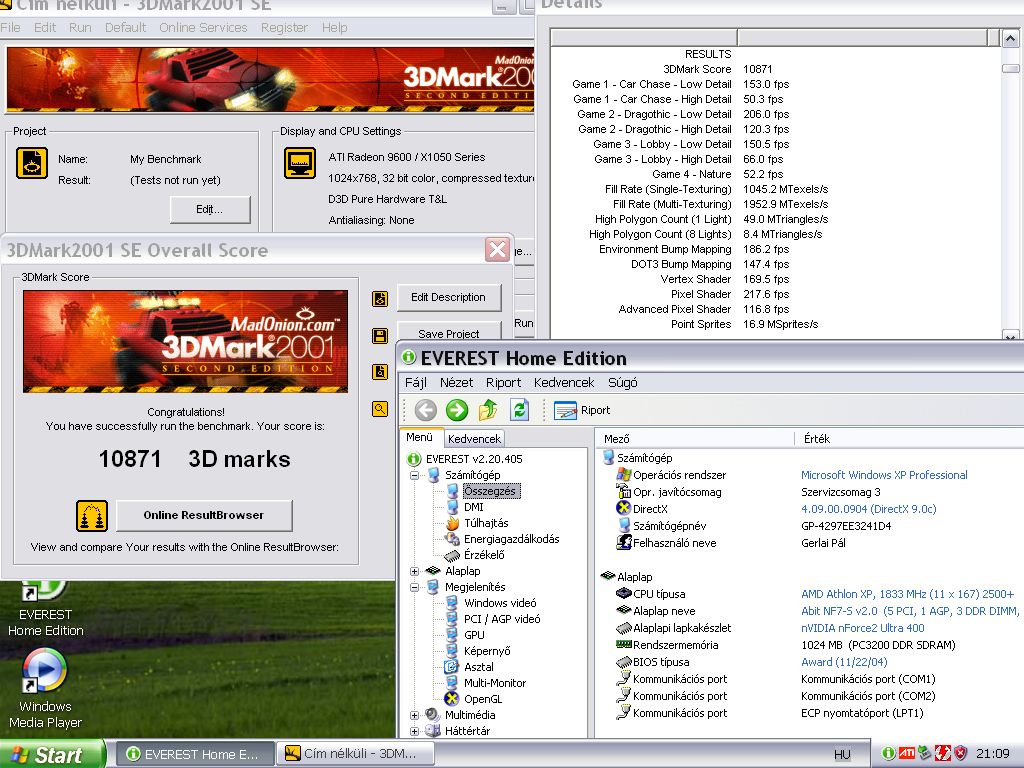Click the EVEREST up-level folder arrow icon
The image size is (1024, 768).
pyautogui.click(x=488, y=410)
